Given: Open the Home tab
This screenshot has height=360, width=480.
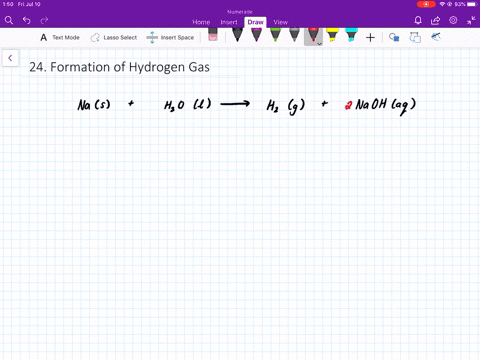Looking at the screenshot, I should tap(201, 22).
